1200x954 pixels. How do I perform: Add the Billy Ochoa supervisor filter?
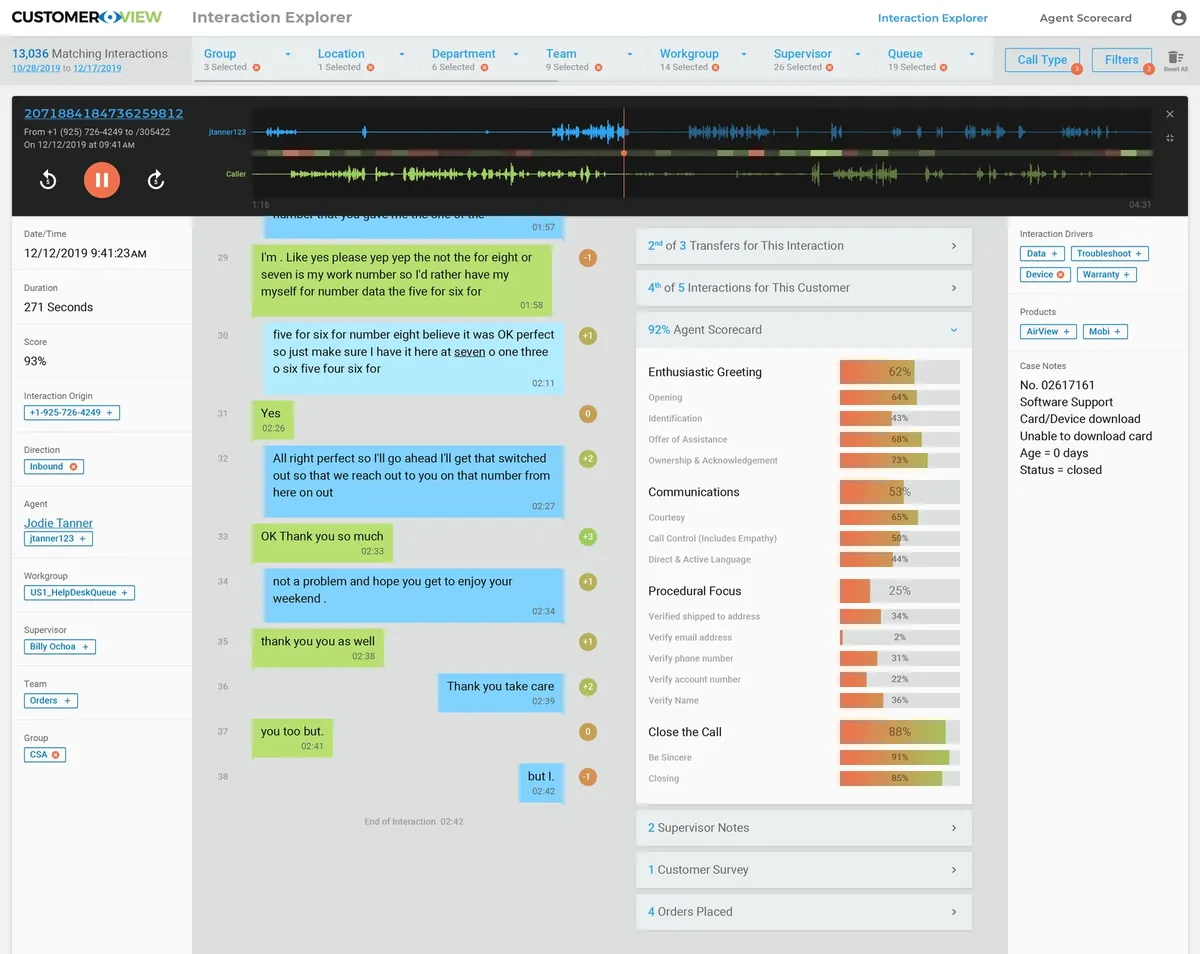[86, 647]
